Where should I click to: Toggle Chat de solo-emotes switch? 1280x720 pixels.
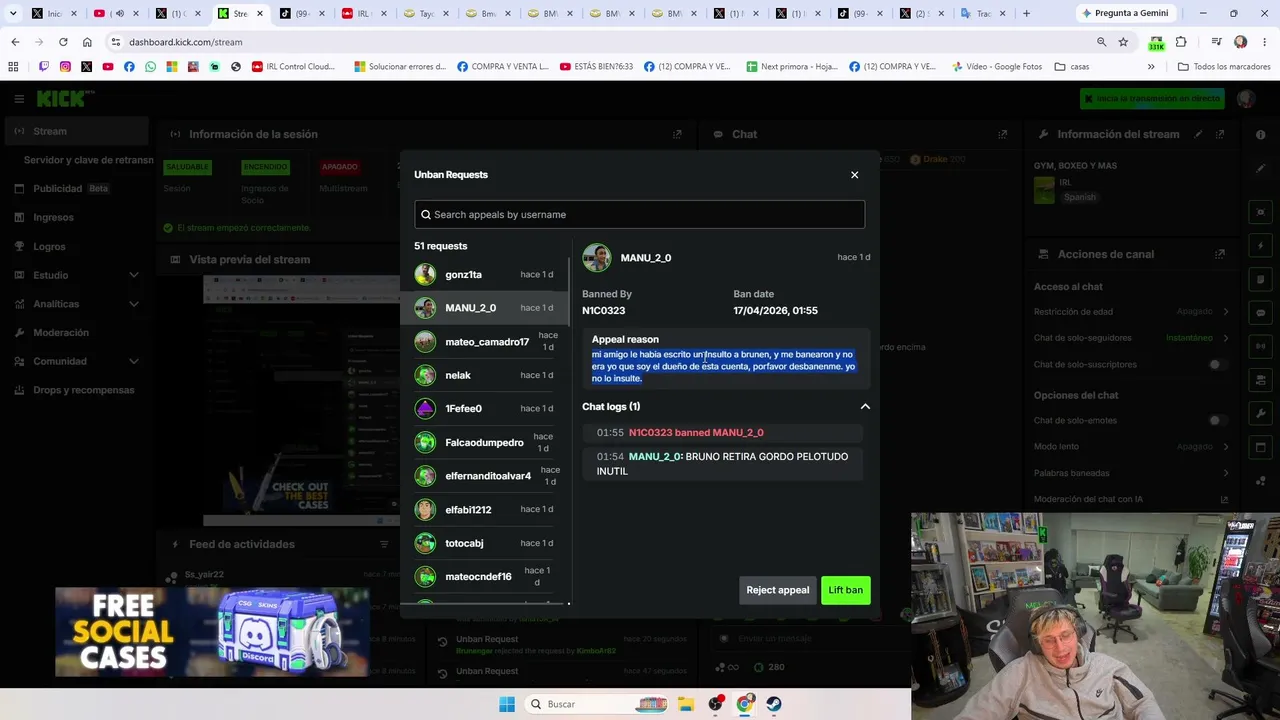pyautogui.click(x=1216, y=421)
